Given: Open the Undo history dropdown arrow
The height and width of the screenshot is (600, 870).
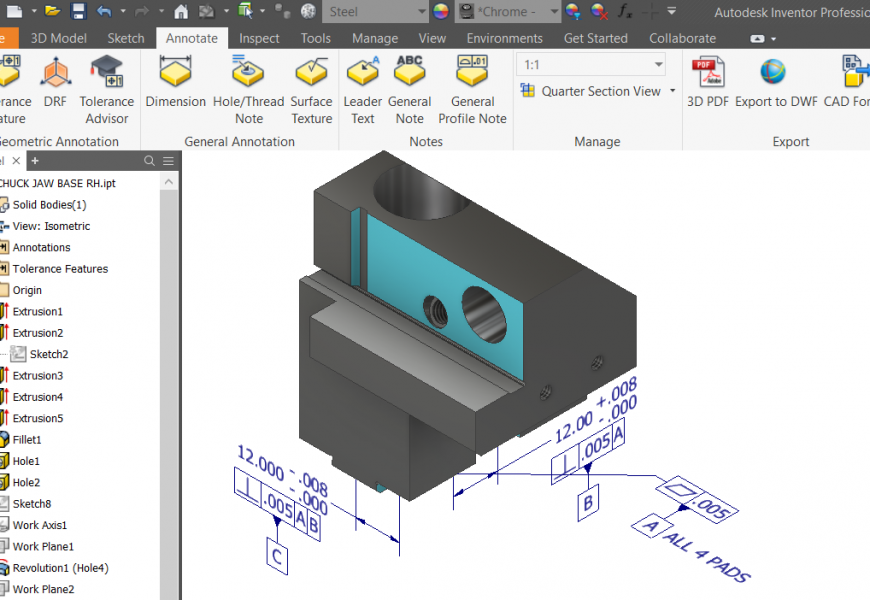Looking at the screenshot, I should point(123,11).
